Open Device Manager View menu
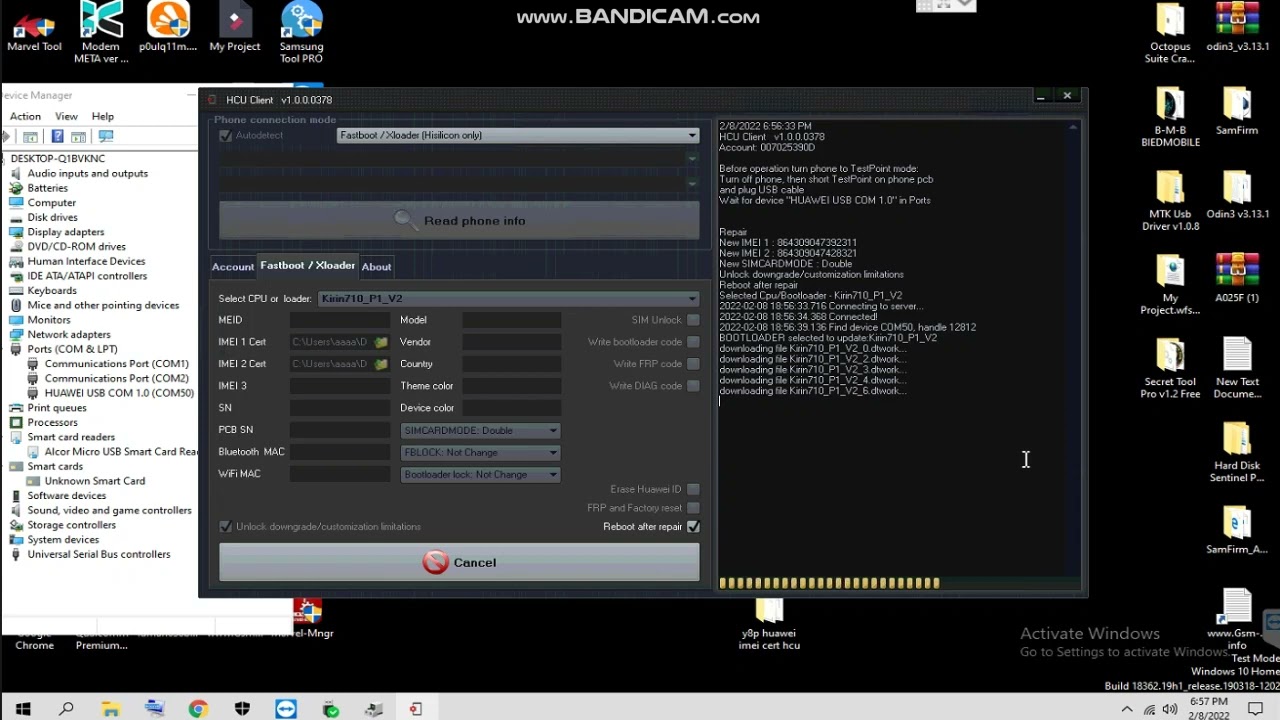This screenshot has height=720, width=1280. (66, 116)
